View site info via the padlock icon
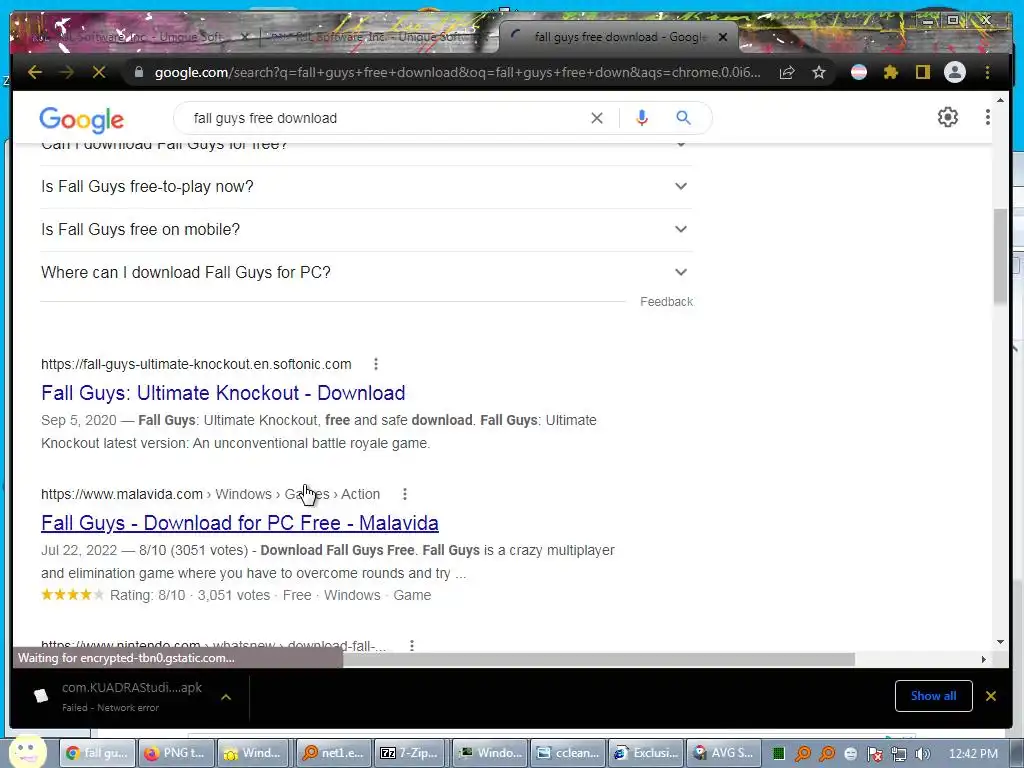Image resolution: width=1024 pixels, height=768 pixels. [x=138, y=72]
